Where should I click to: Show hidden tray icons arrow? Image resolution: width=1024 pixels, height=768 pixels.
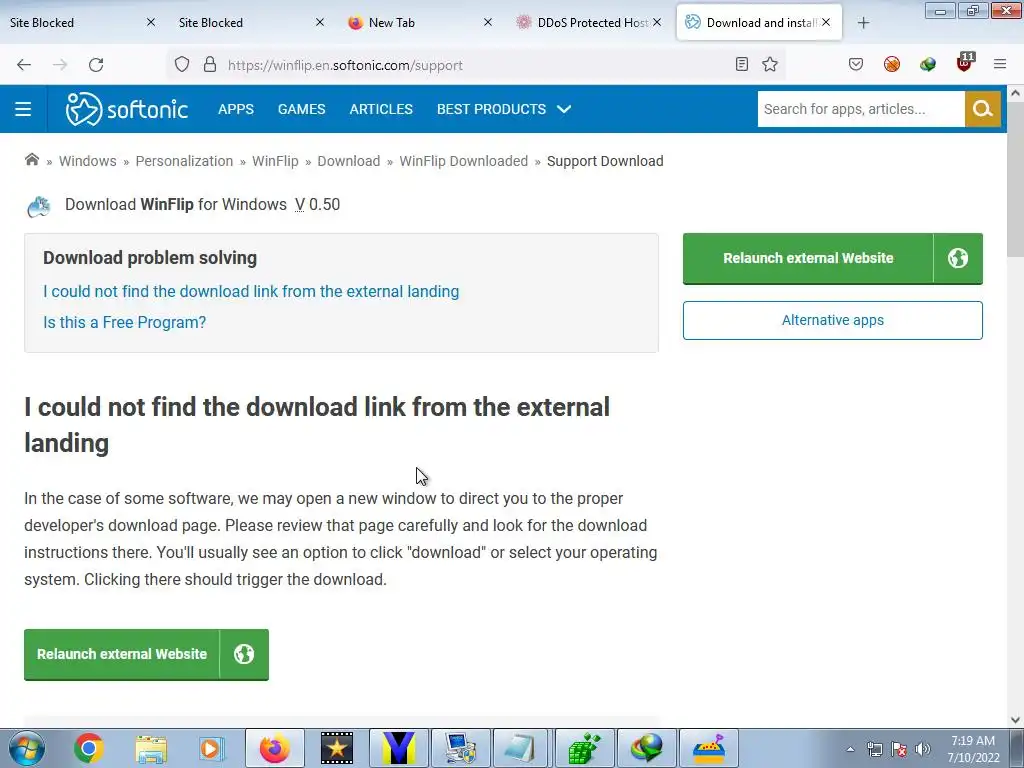(850, 749)
